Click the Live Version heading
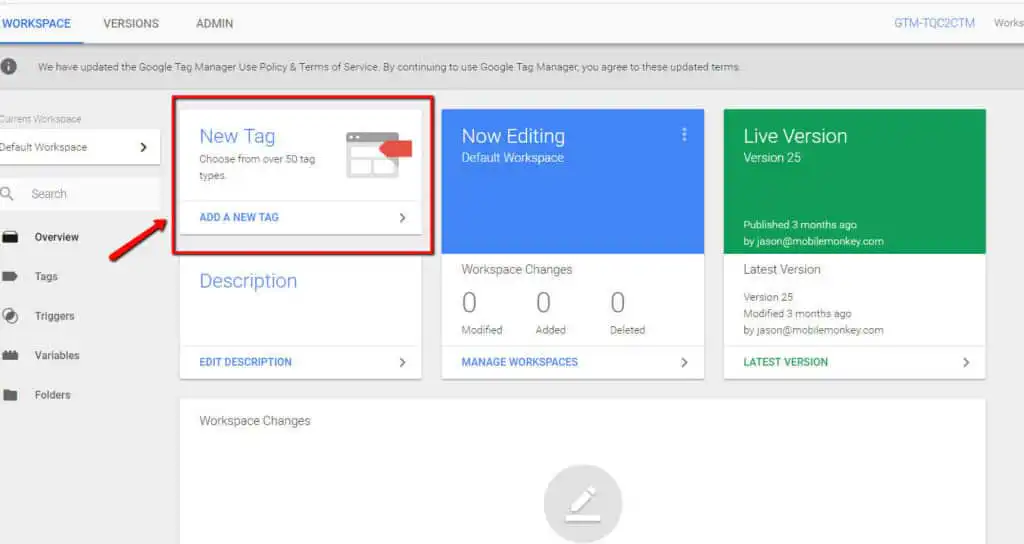 (x=795, y=136)
